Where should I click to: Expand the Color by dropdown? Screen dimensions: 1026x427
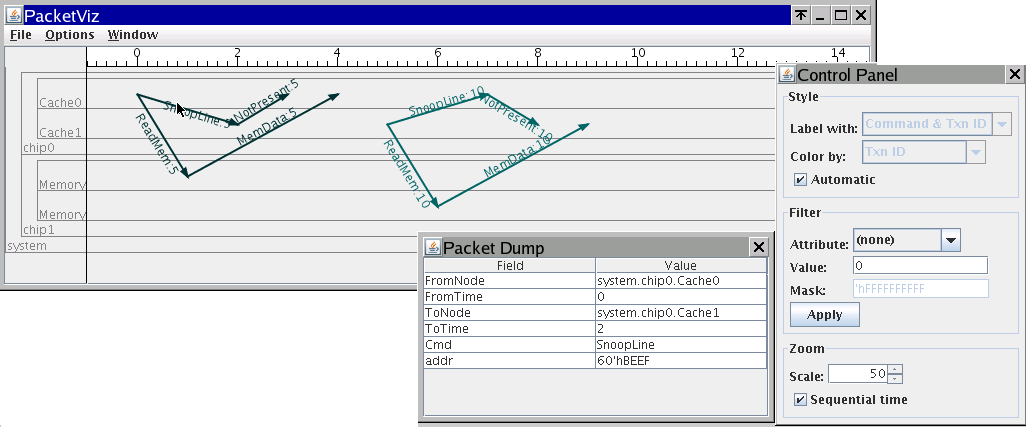pos(976,152)
